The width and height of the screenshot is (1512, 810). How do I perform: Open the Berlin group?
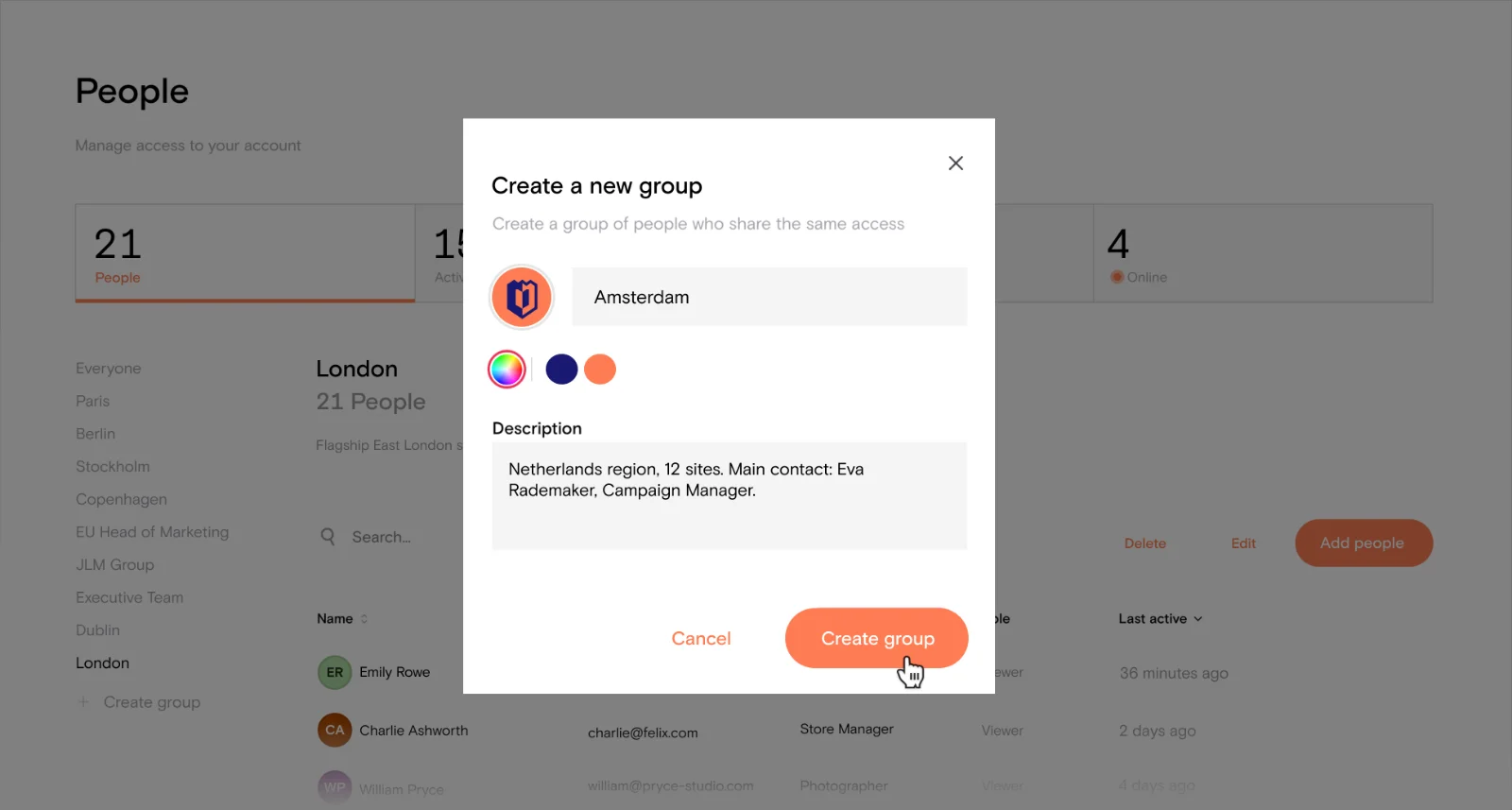click(x=95, y=434)
